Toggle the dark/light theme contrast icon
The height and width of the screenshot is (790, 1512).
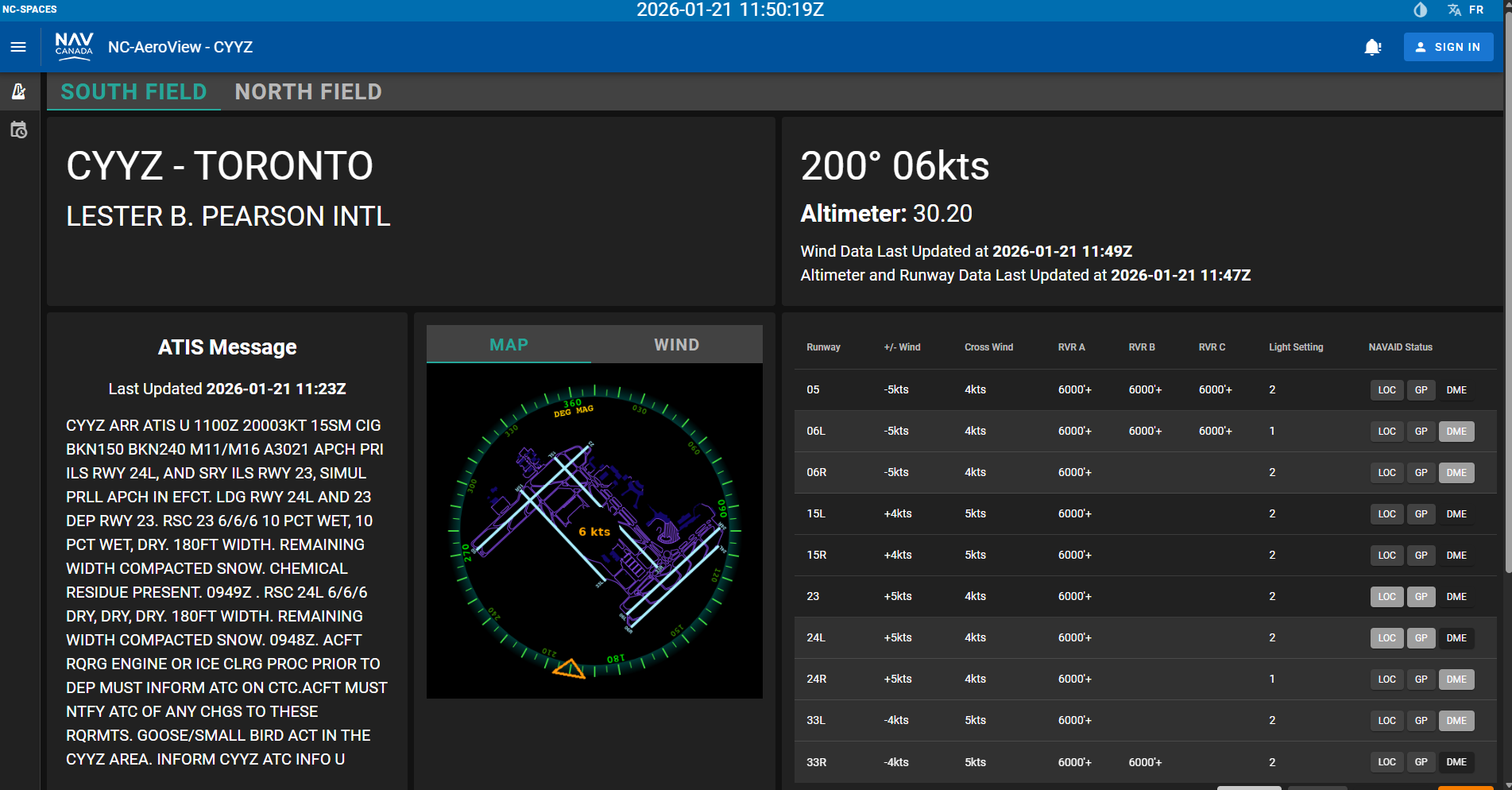[1420, 10]
